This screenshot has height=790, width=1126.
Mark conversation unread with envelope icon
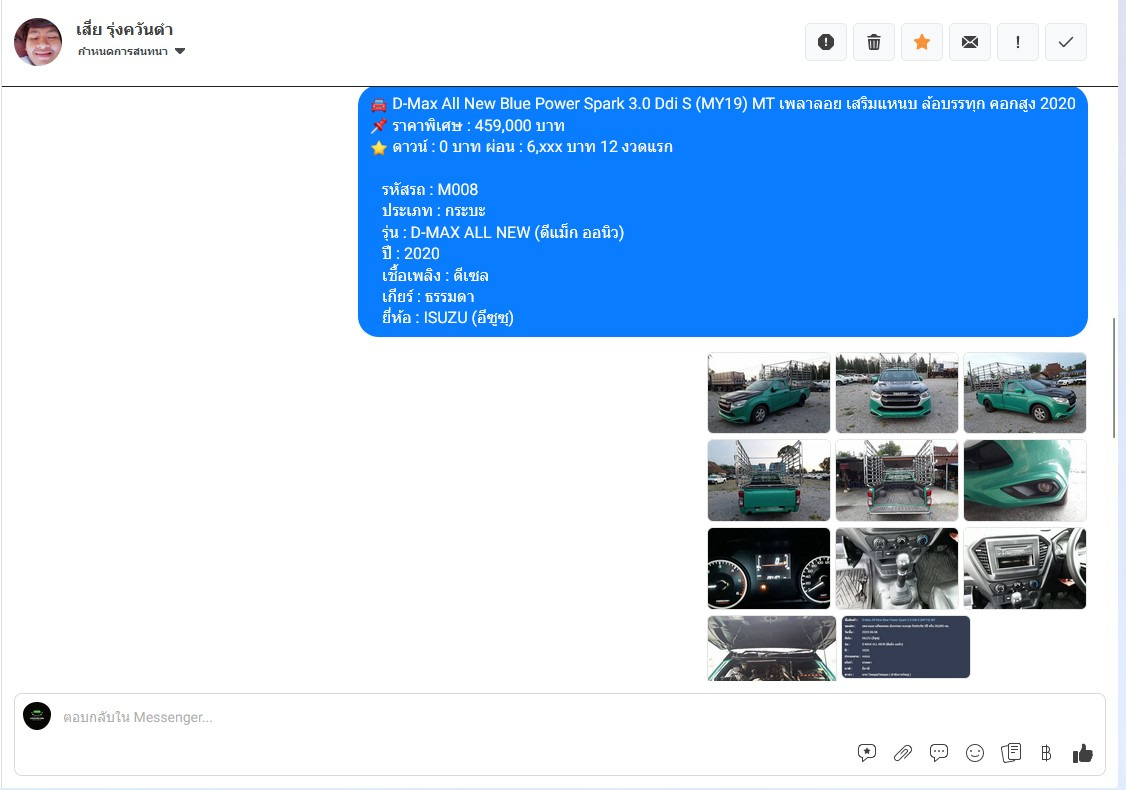click(x=970, y=42)
